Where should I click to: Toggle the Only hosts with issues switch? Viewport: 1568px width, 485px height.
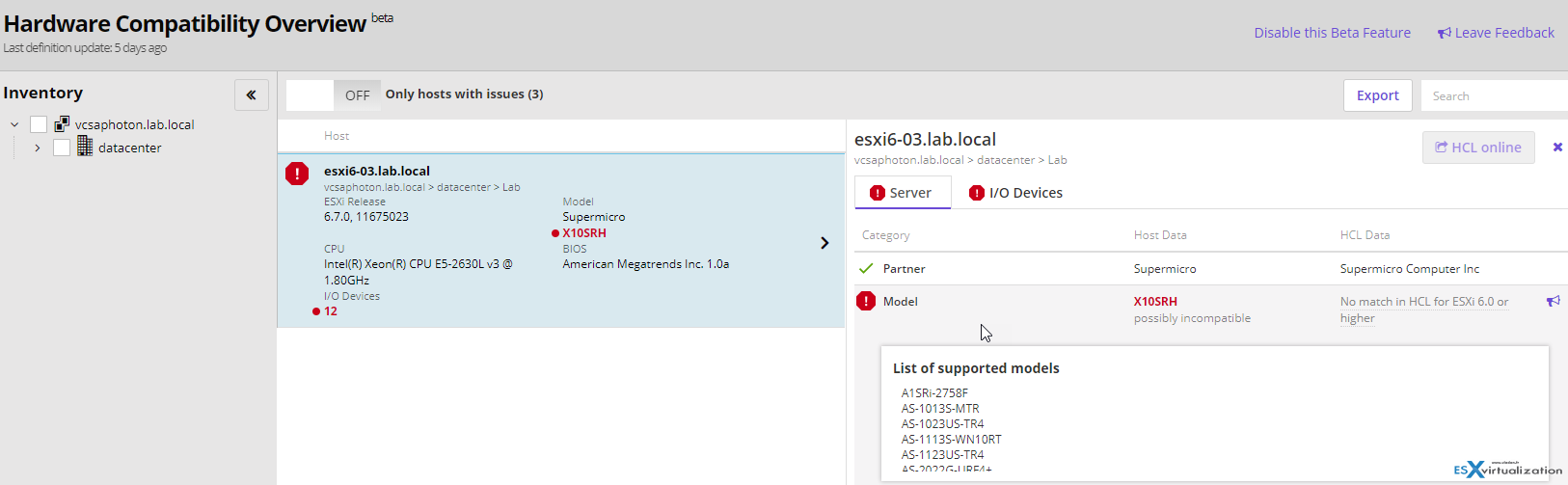point(334,94)
